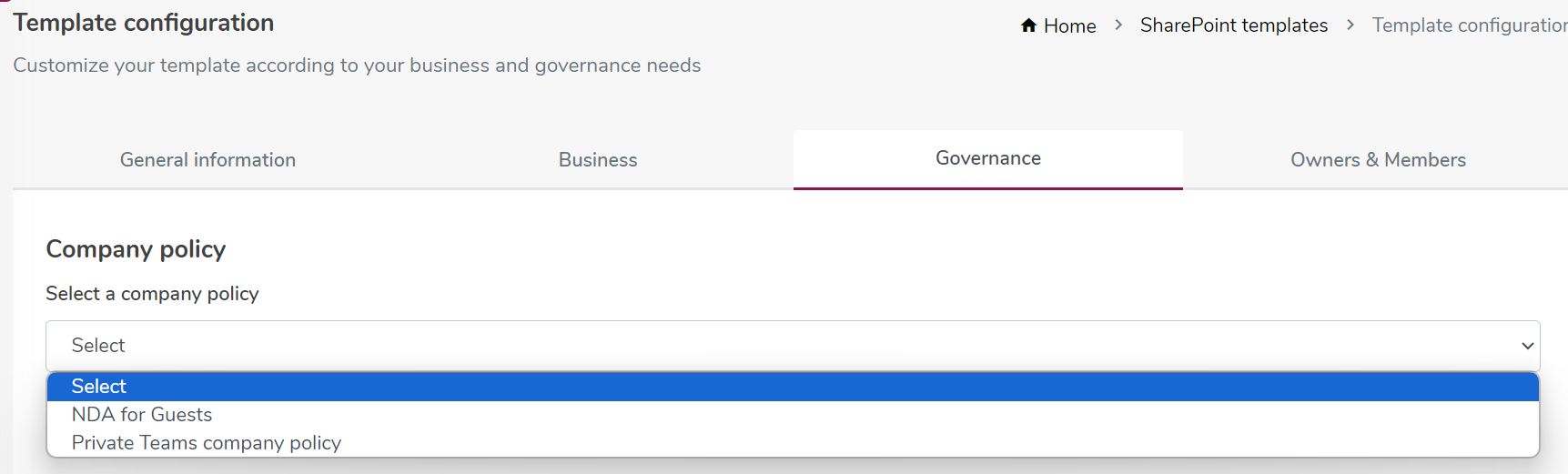Image resolution: width=1568 pixels, height=474 pixels.
Task: Open the company policy combo box
Action: 793,346
